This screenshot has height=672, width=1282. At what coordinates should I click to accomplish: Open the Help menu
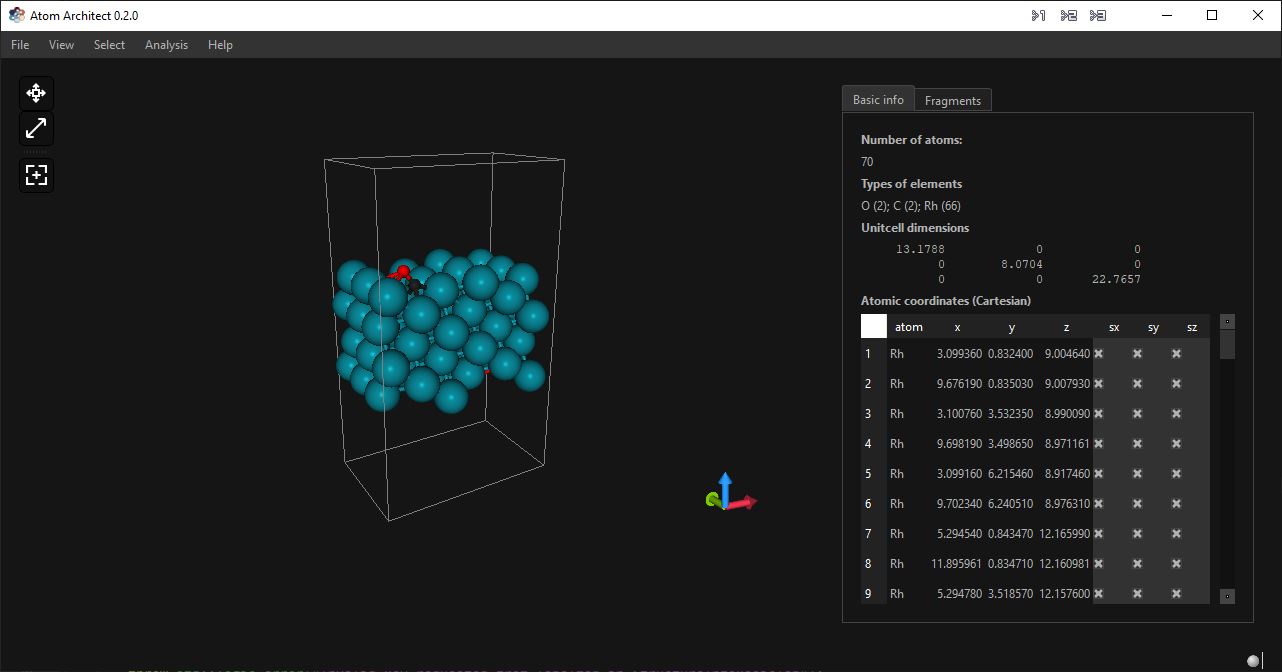(x=220, y=45)
